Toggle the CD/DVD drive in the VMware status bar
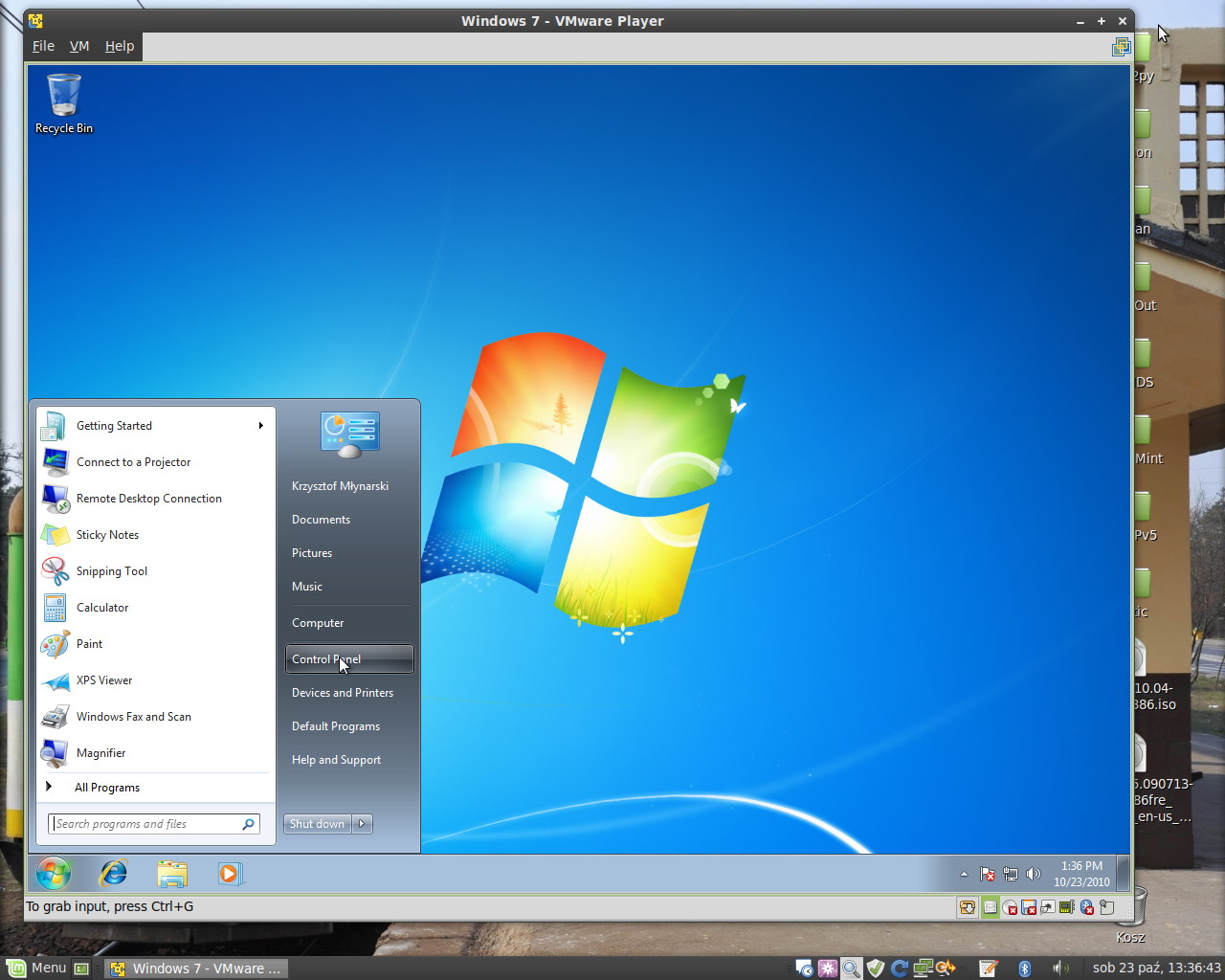Screen dimensions: 1225x980 click(x=1010, y=907)
